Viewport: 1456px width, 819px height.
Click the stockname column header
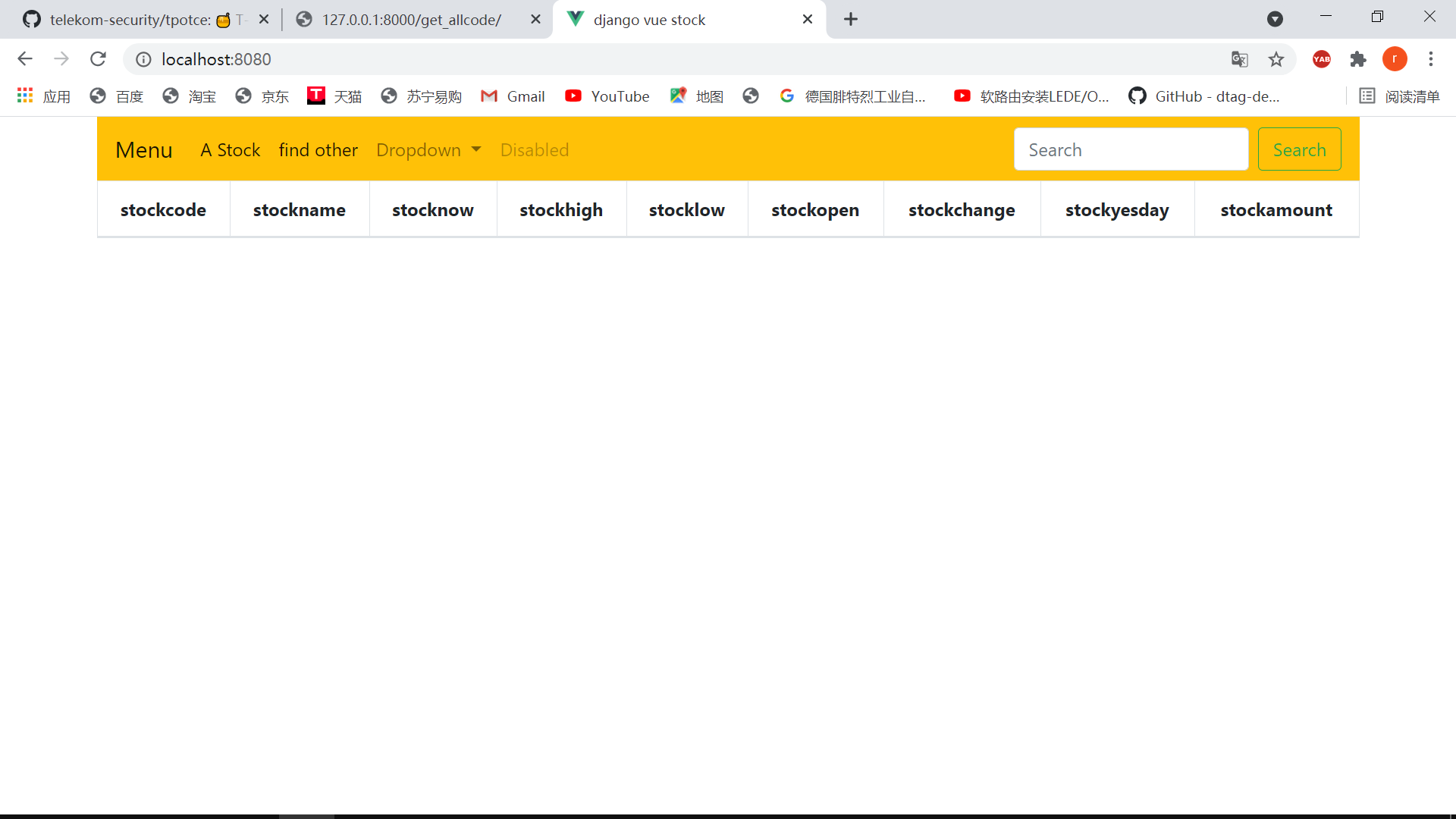point(300,209)
